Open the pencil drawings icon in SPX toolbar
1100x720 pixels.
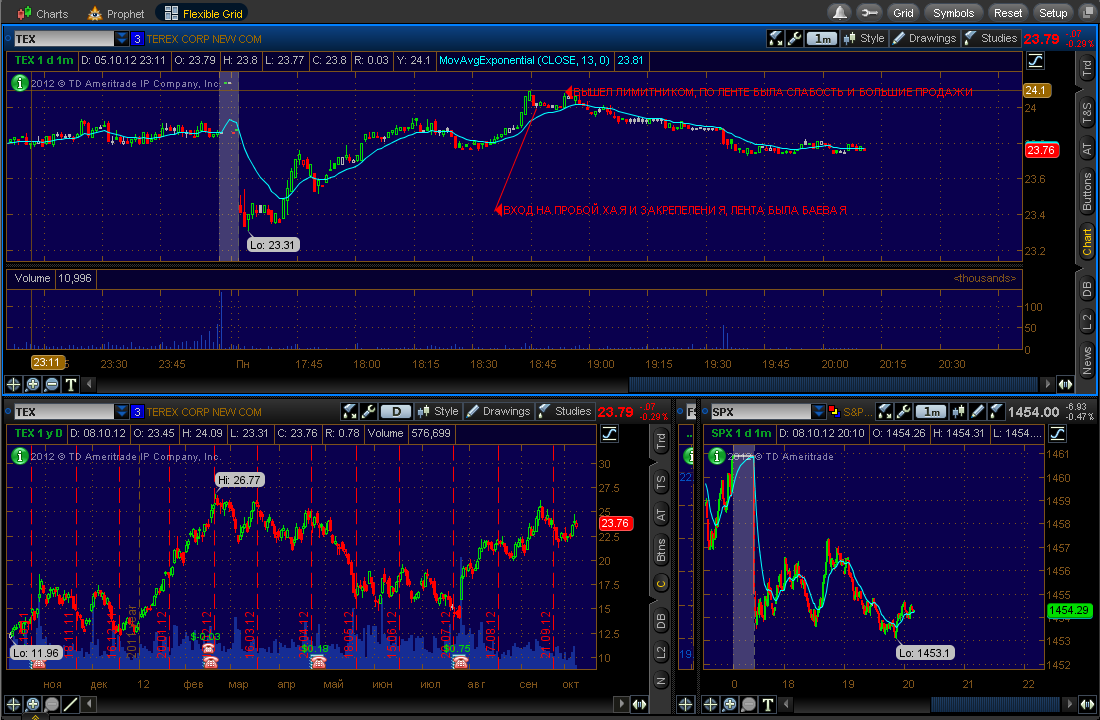[x=977, y=411]
